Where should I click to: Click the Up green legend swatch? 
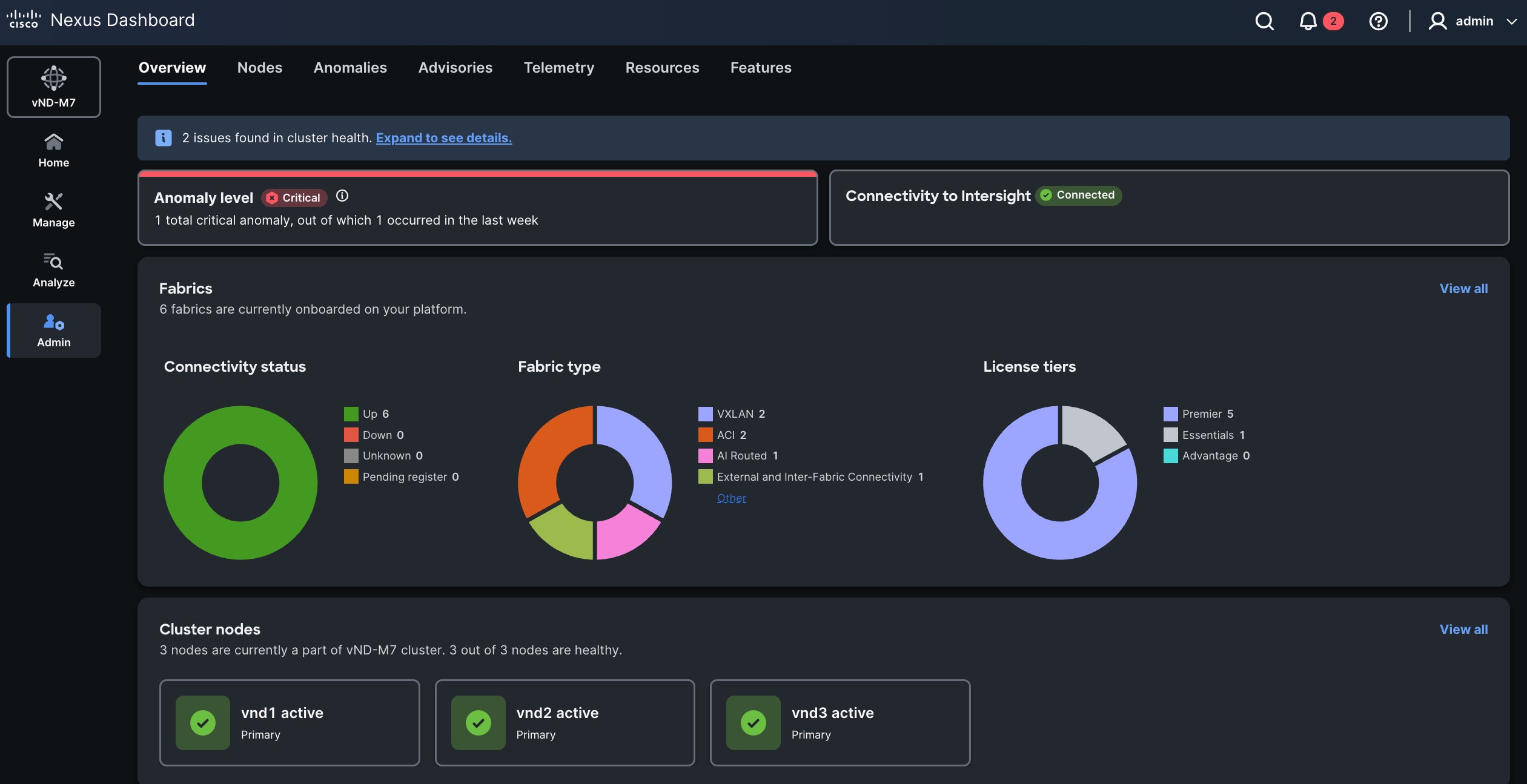pyautogui.click(x=351, y=414)
